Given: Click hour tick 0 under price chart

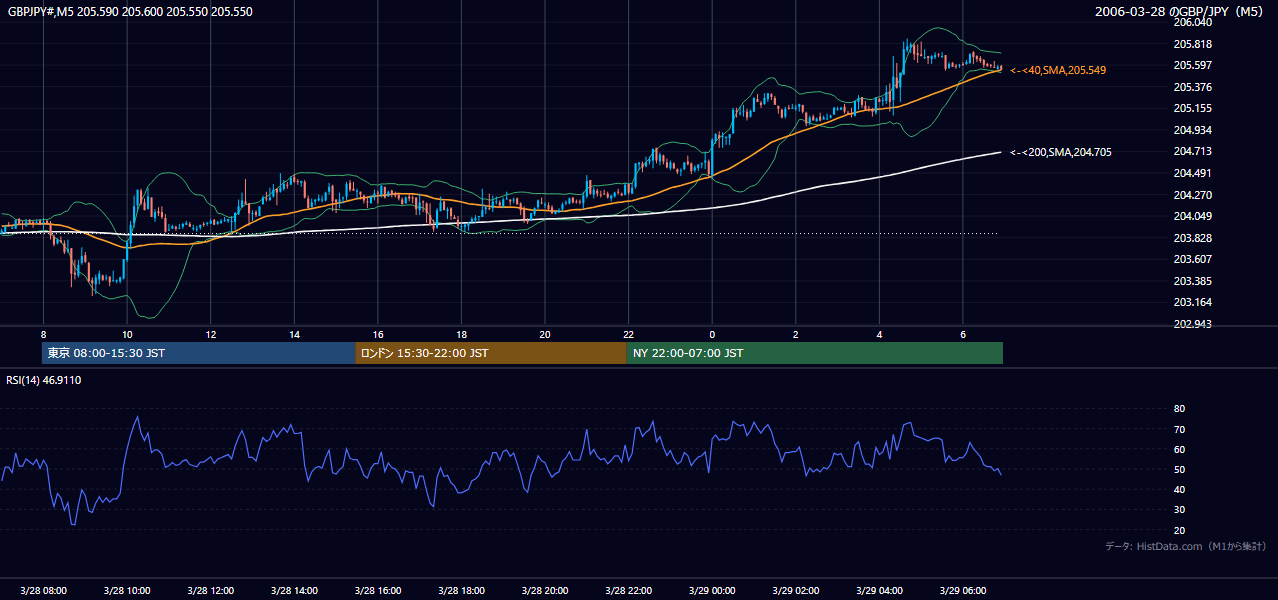Looking at the screenshot, I should tap(712, 334).
